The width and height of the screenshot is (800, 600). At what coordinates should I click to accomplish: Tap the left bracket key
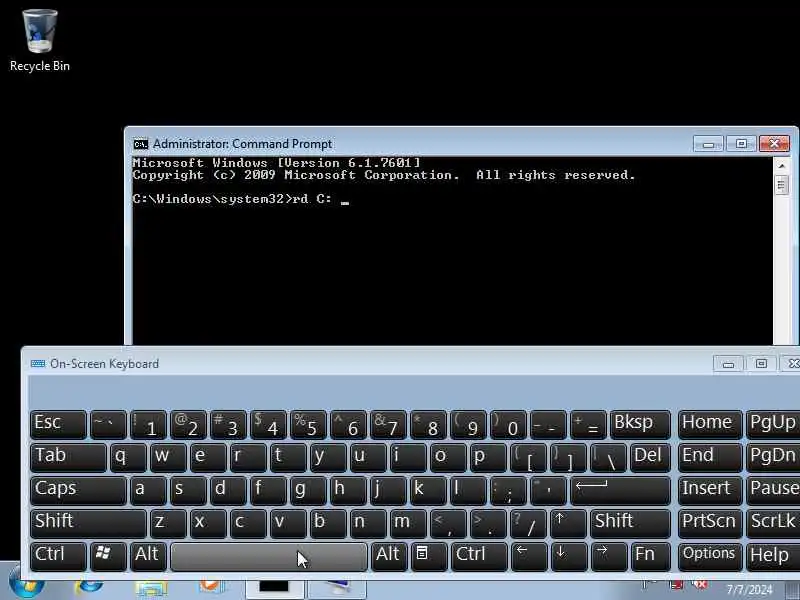(528, 458)
